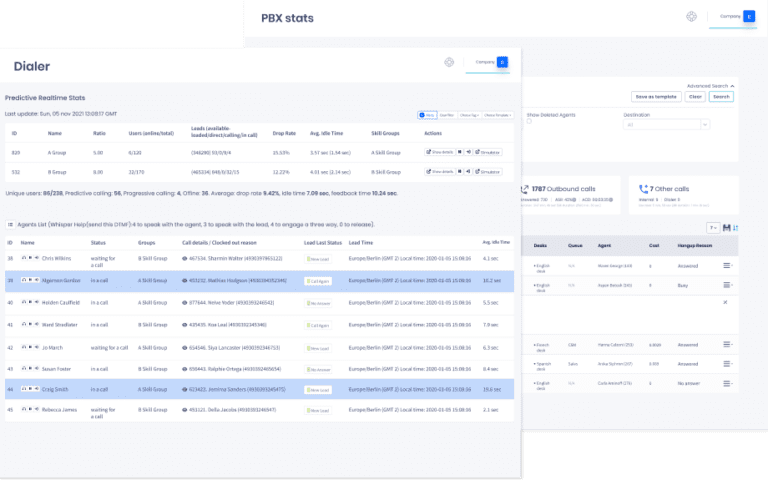768x480 pixels.
Task: Expand the Choose Template dropdown
Action: (497, 115)
